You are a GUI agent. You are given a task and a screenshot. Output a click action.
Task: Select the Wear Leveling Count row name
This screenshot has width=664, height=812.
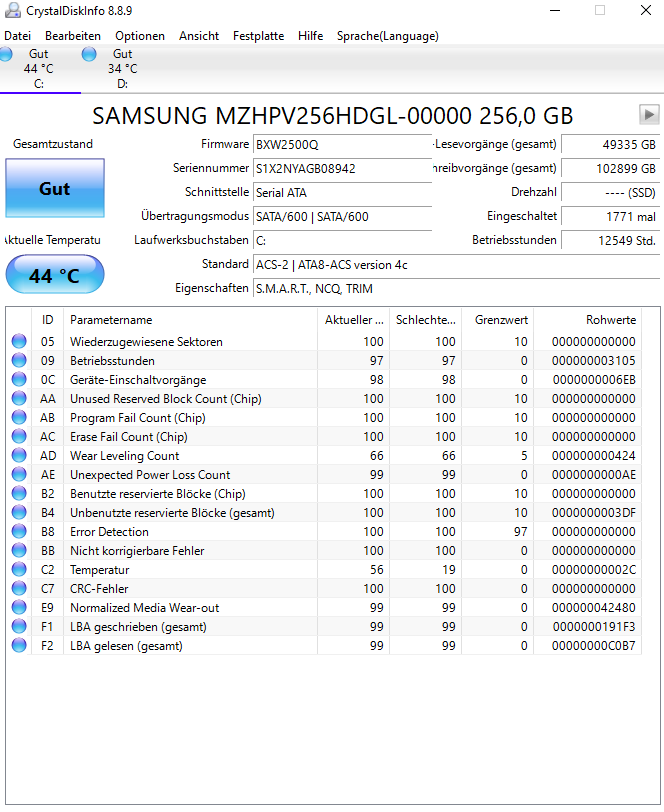124,456
